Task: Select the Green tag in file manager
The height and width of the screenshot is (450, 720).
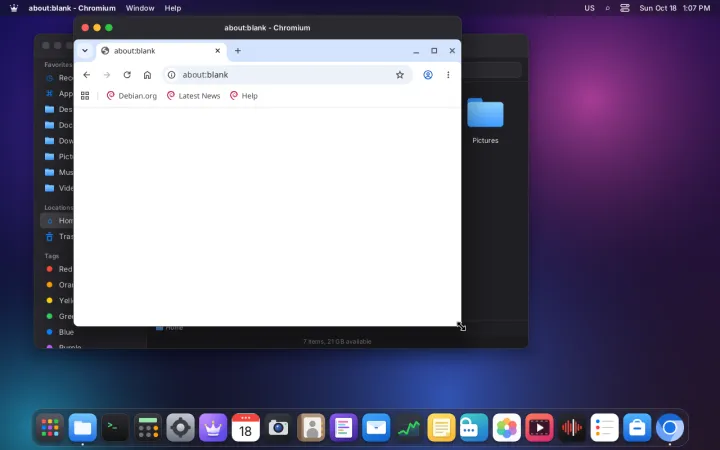Action: click(58, 316)
